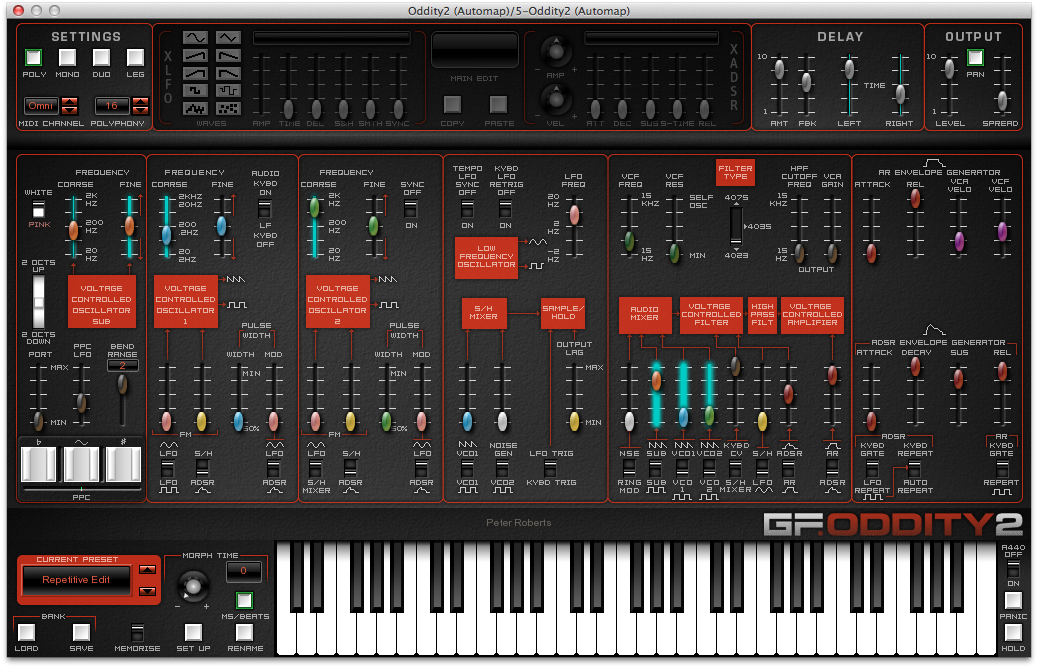Flip VCO 1 S/H / ADSR FM switch
The height and width of the screenshot is (668, 1038).
(203, 469)
